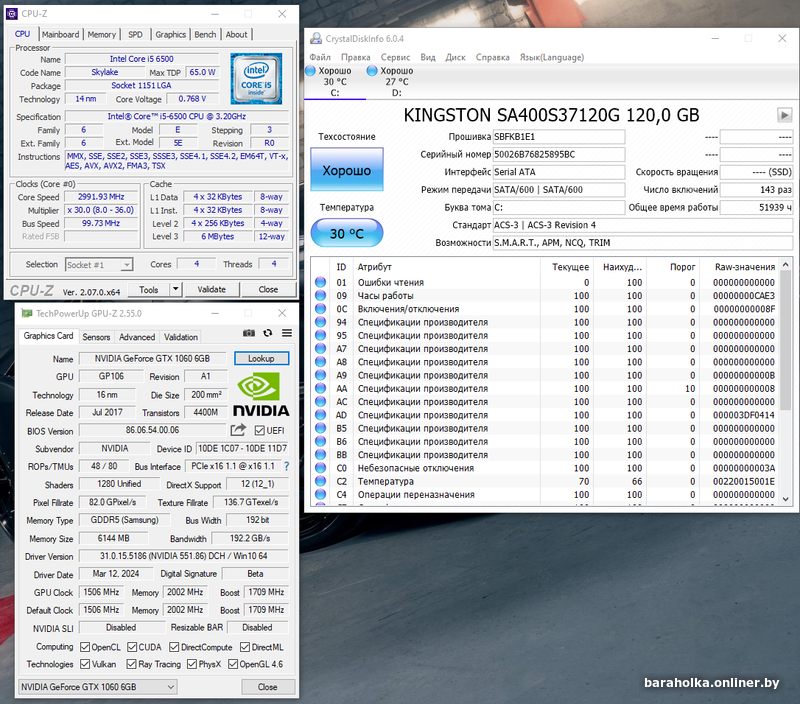Click the next disk arrow in CrystalDiskInfo
Viewport: 800px width, 704px height.
pyautogui.click(x=784, y=115)
